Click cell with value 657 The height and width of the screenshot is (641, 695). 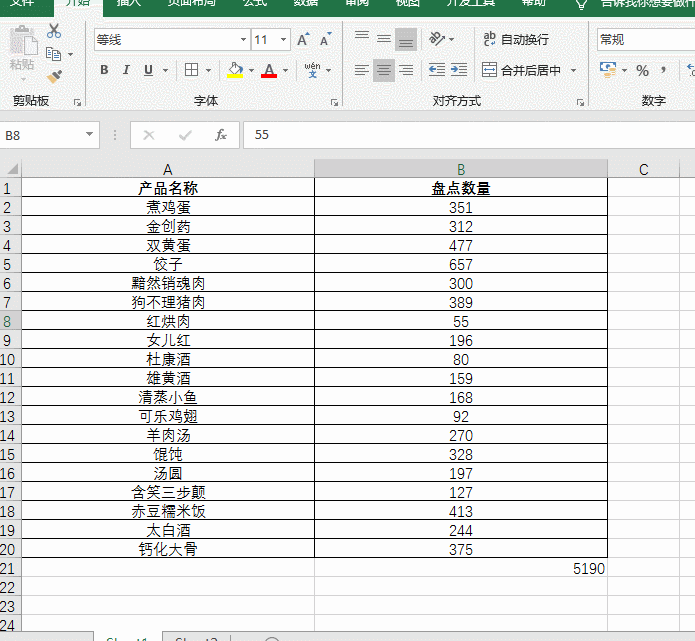[461, 264]
